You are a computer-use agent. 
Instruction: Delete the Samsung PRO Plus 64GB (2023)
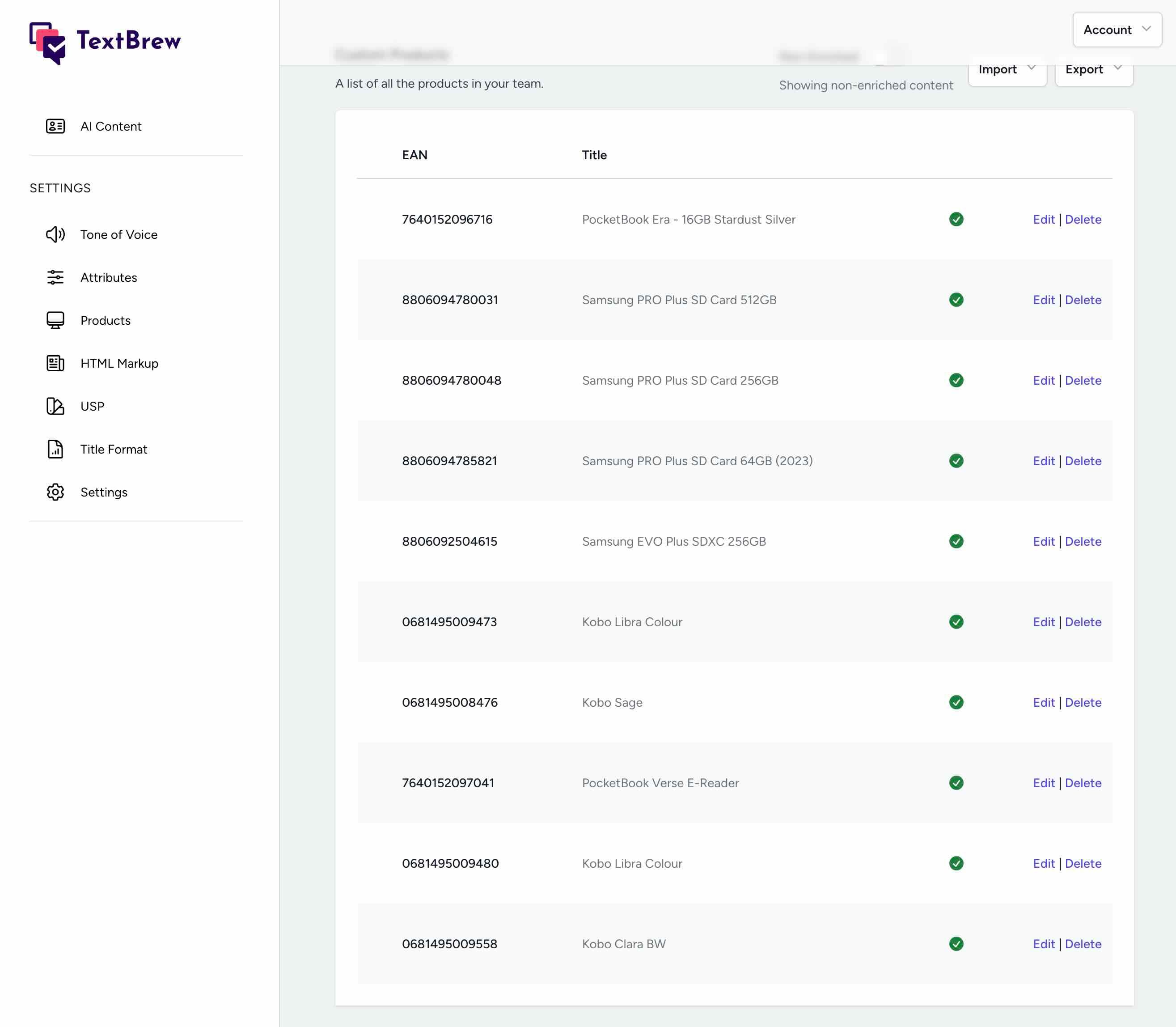pyautogui.click(x=1083, y=461)
